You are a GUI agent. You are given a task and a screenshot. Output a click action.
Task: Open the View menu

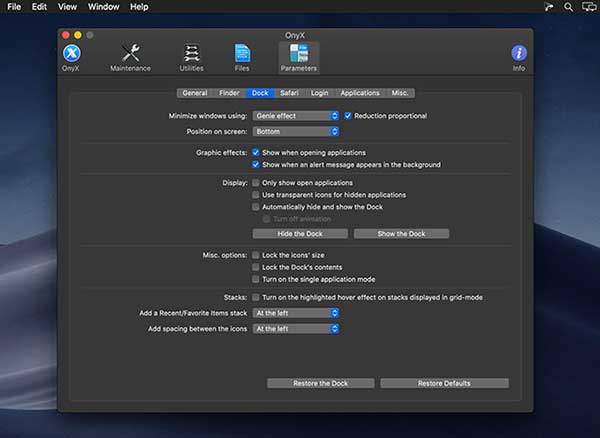[67, 7]
